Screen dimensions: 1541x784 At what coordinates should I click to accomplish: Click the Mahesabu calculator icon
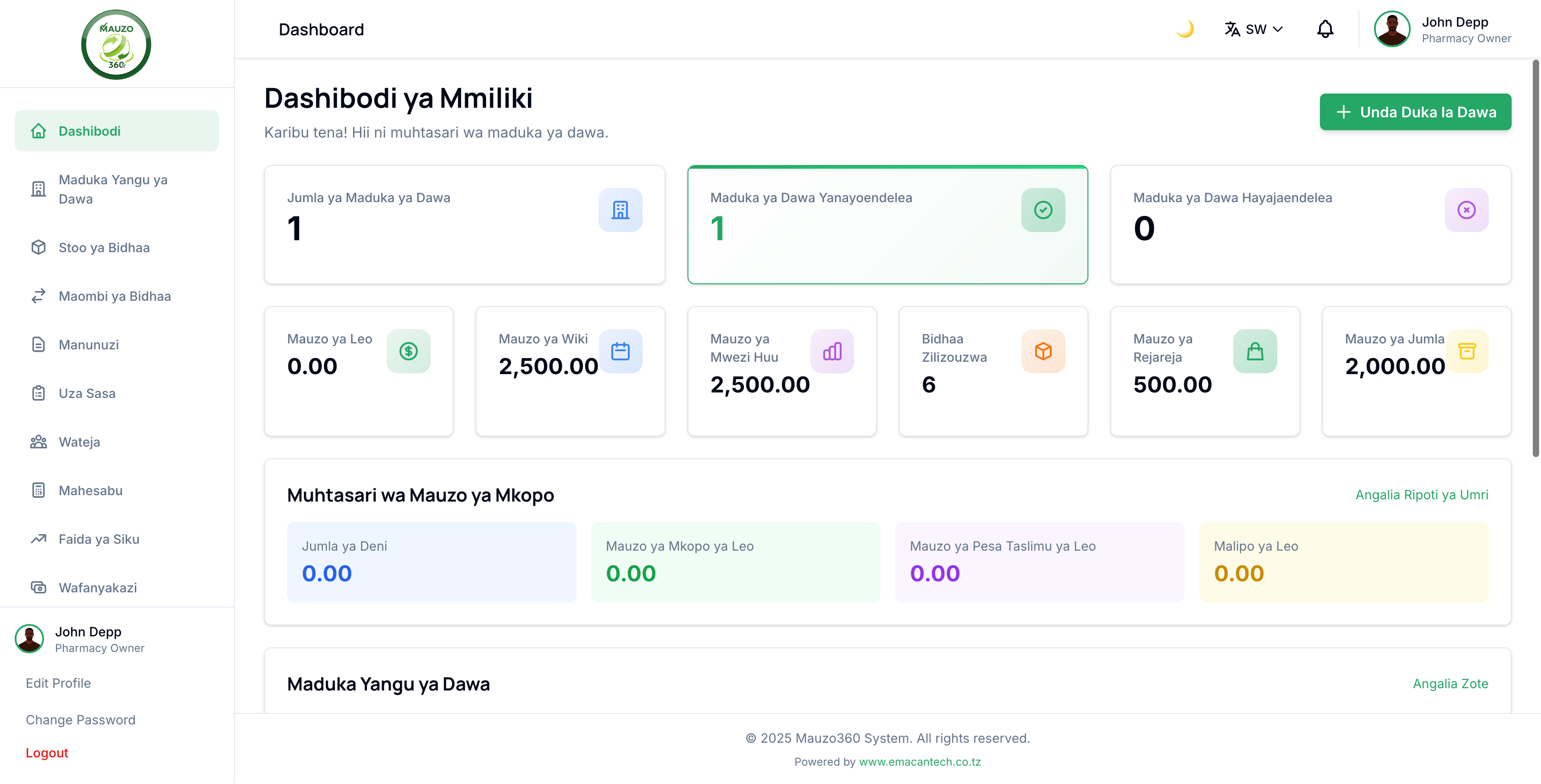[38, 490]
